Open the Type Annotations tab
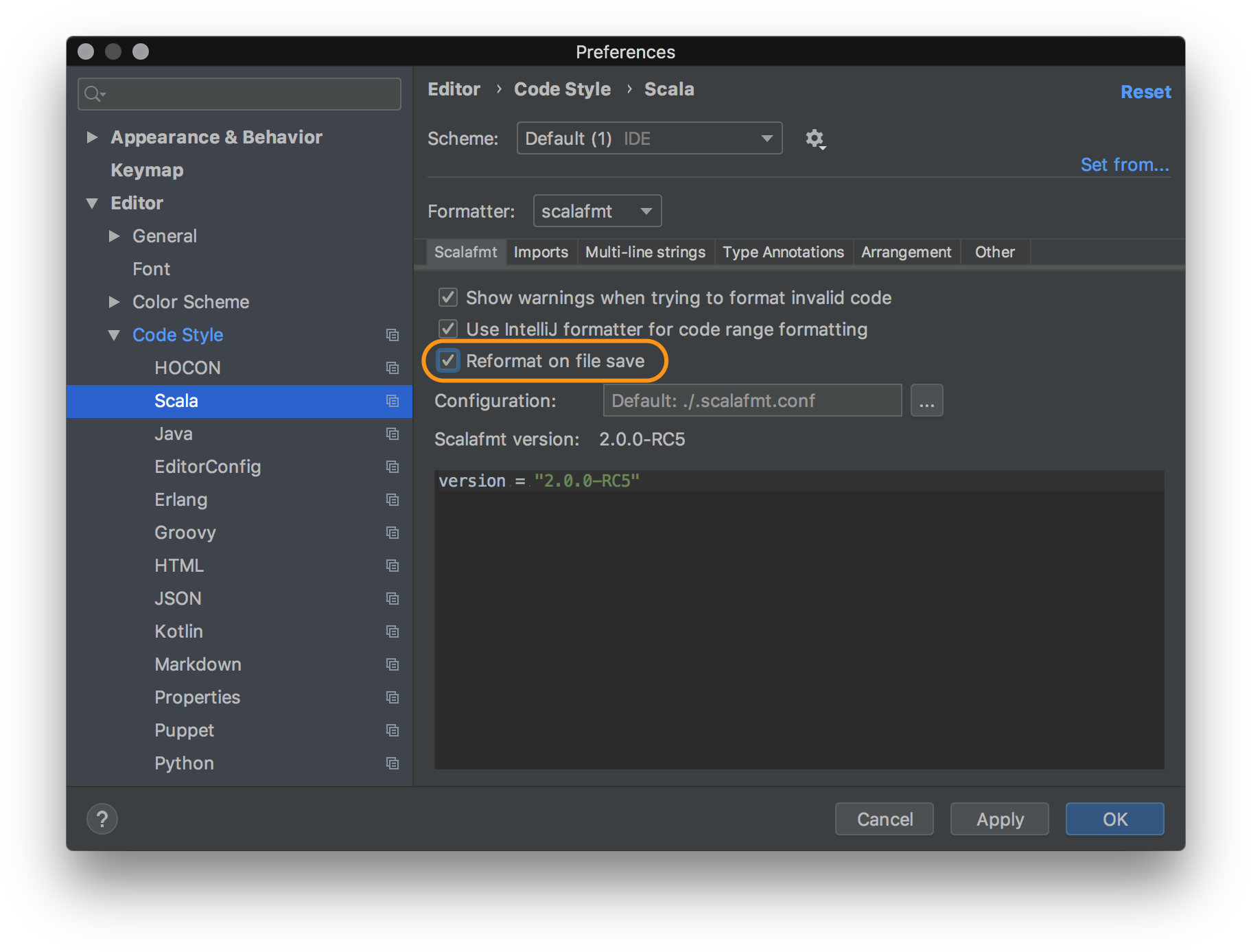 (783, 252)
